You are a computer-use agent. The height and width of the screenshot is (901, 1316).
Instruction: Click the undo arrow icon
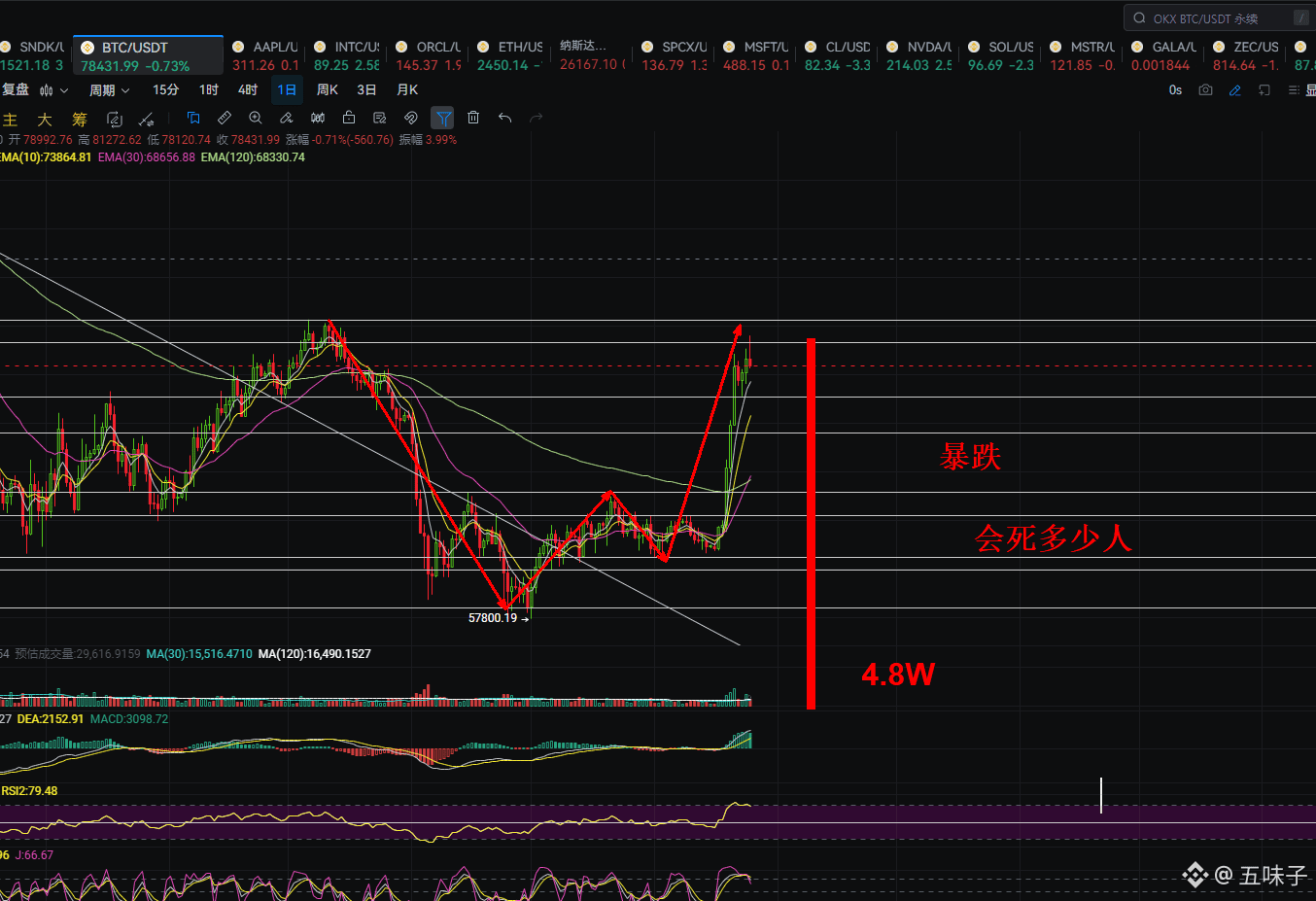point(504,118)
